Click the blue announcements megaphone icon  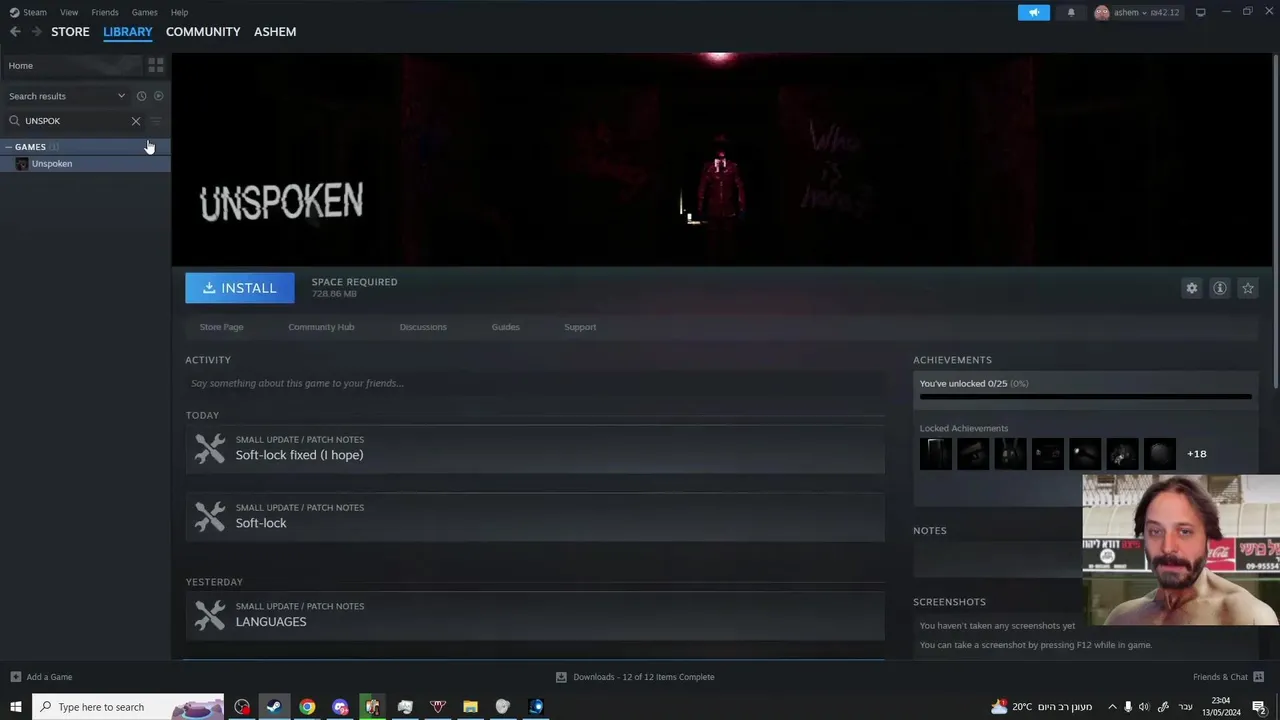[1034, 12]
